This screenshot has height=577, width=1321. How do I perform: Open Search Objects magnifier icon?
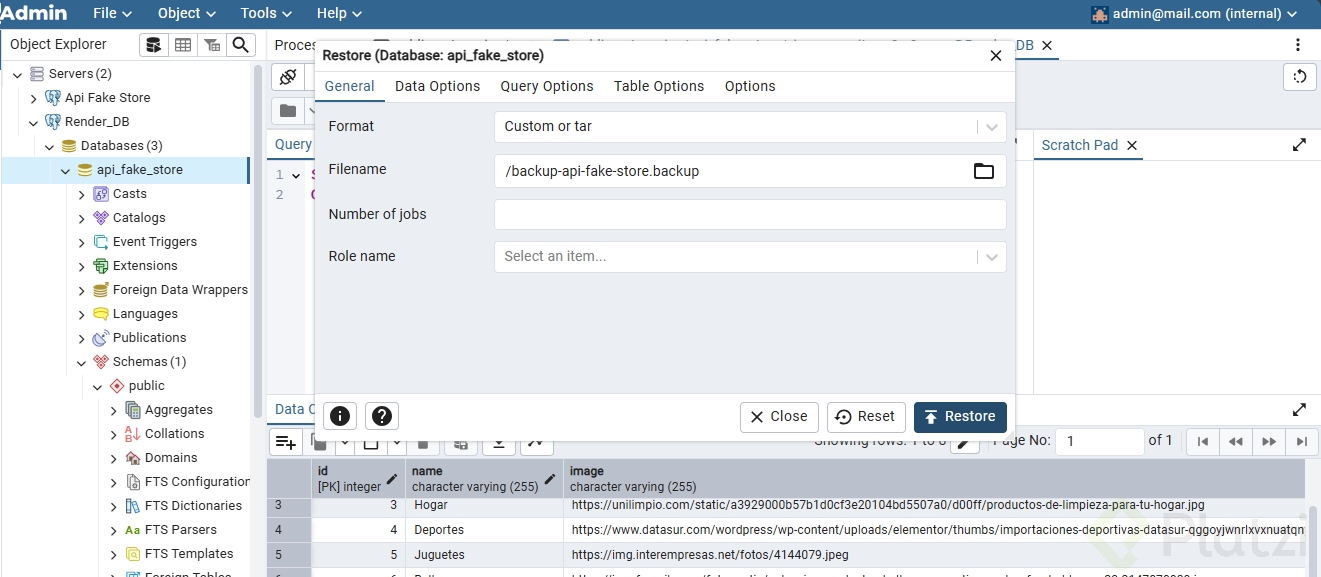240,45
